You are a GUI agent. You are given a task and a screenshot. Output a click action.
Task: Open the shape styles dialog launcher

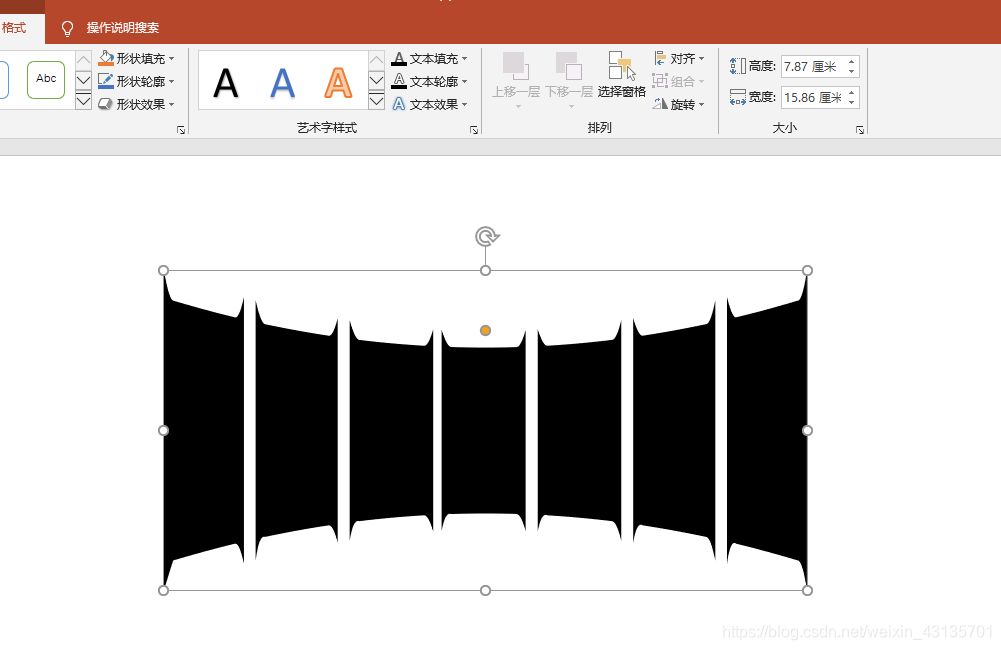181,130
